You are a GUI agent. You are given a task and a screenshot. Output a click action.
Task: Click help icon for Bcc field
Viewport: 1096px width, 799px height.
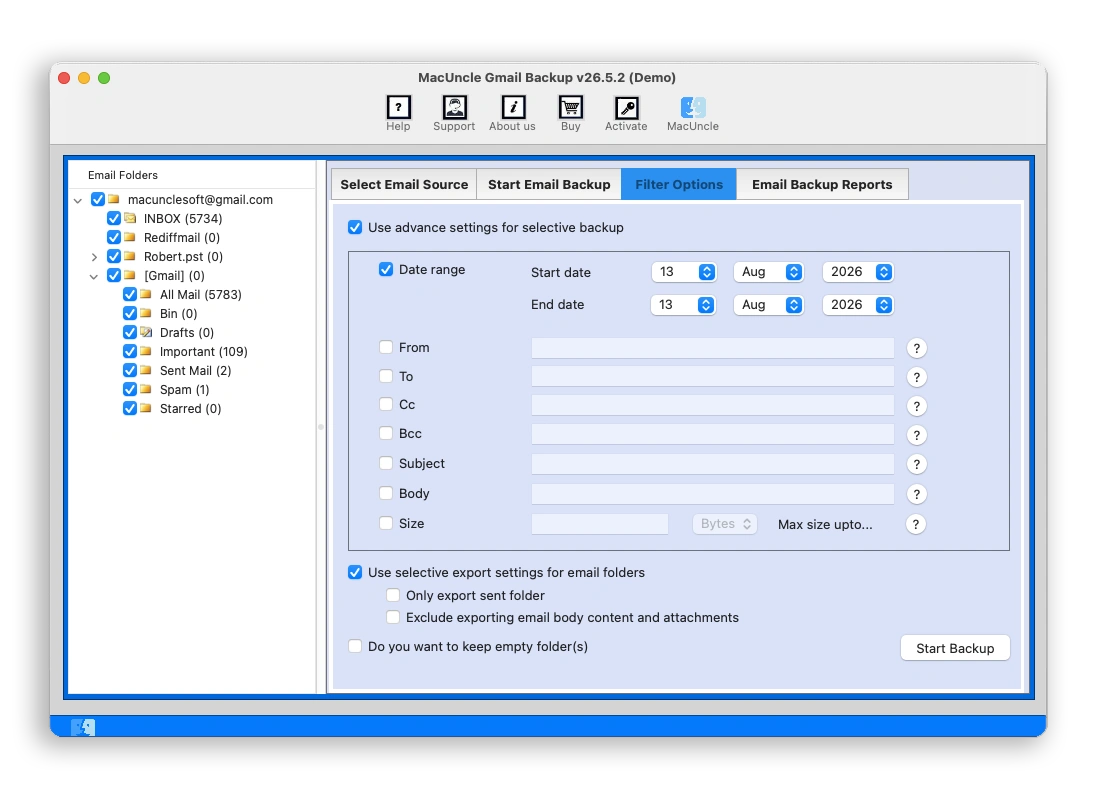(x=916, y=436)
